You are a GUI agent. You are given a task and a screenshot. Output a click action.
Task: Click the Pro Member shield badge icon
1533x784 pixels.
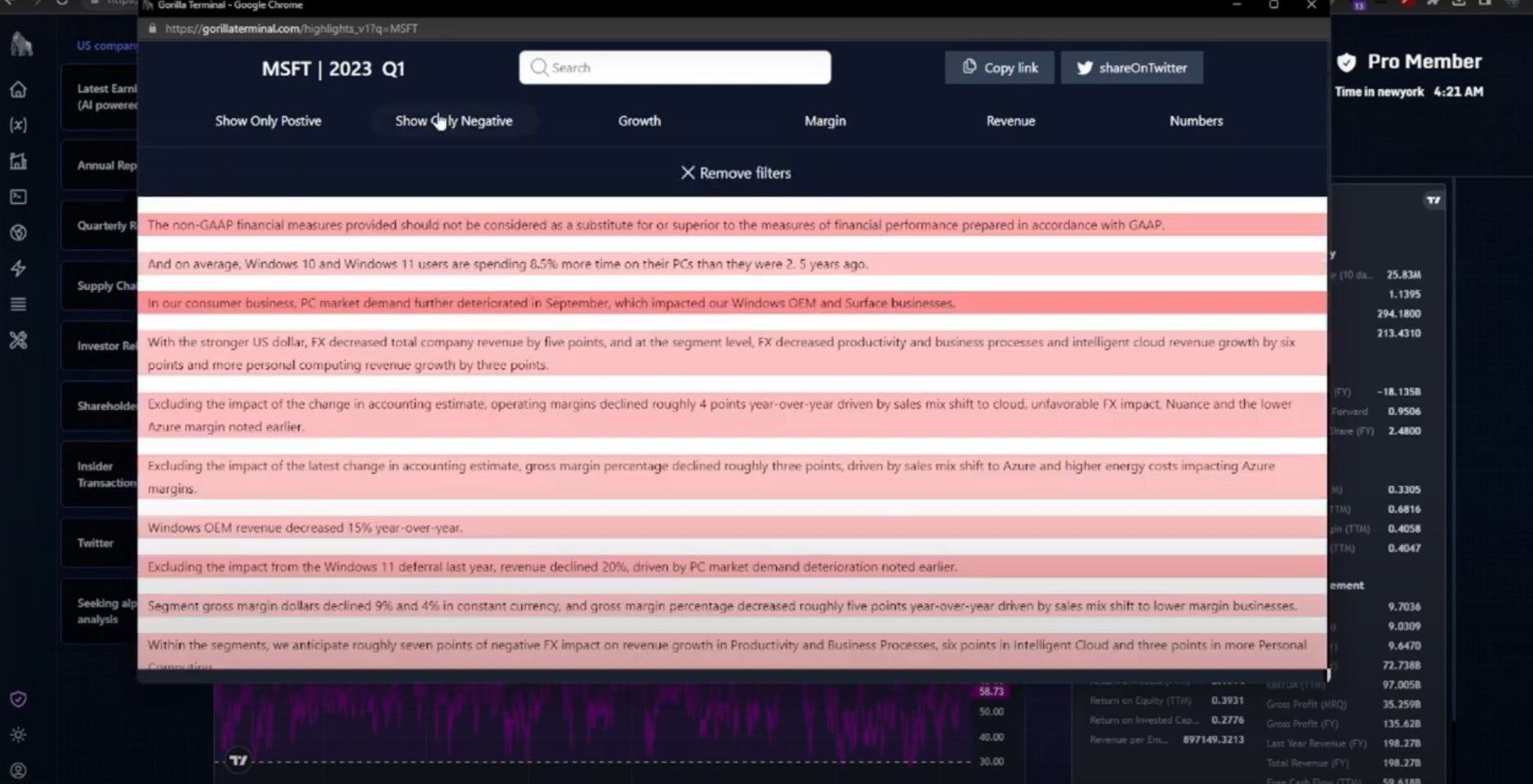[1347, 62]
